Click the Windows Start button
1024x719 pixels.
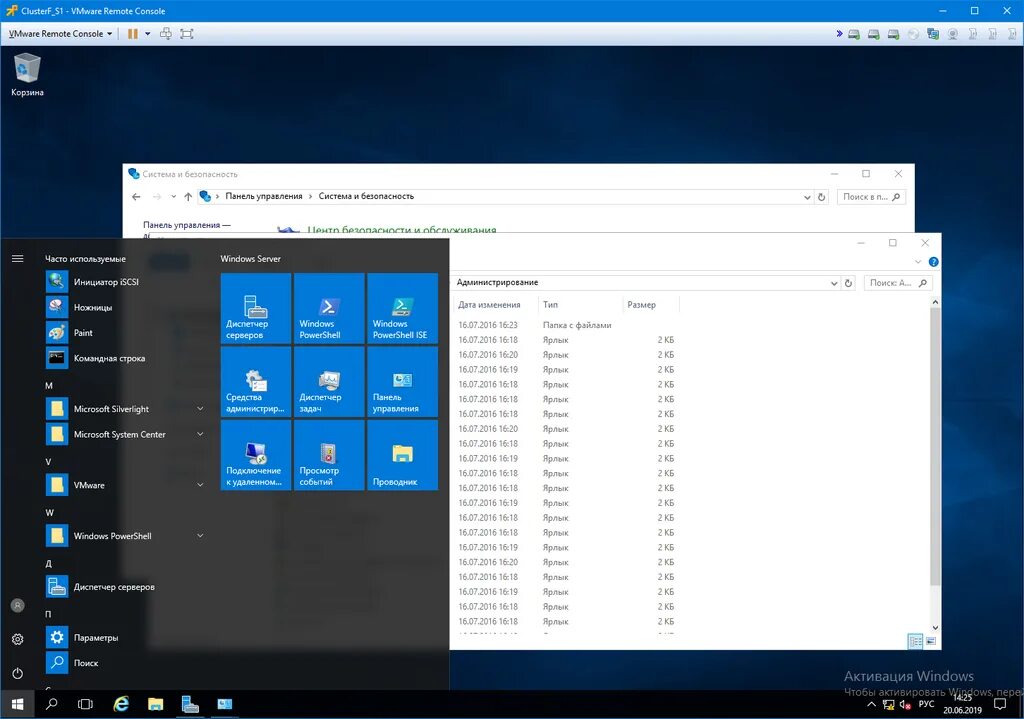click(17, 704)
